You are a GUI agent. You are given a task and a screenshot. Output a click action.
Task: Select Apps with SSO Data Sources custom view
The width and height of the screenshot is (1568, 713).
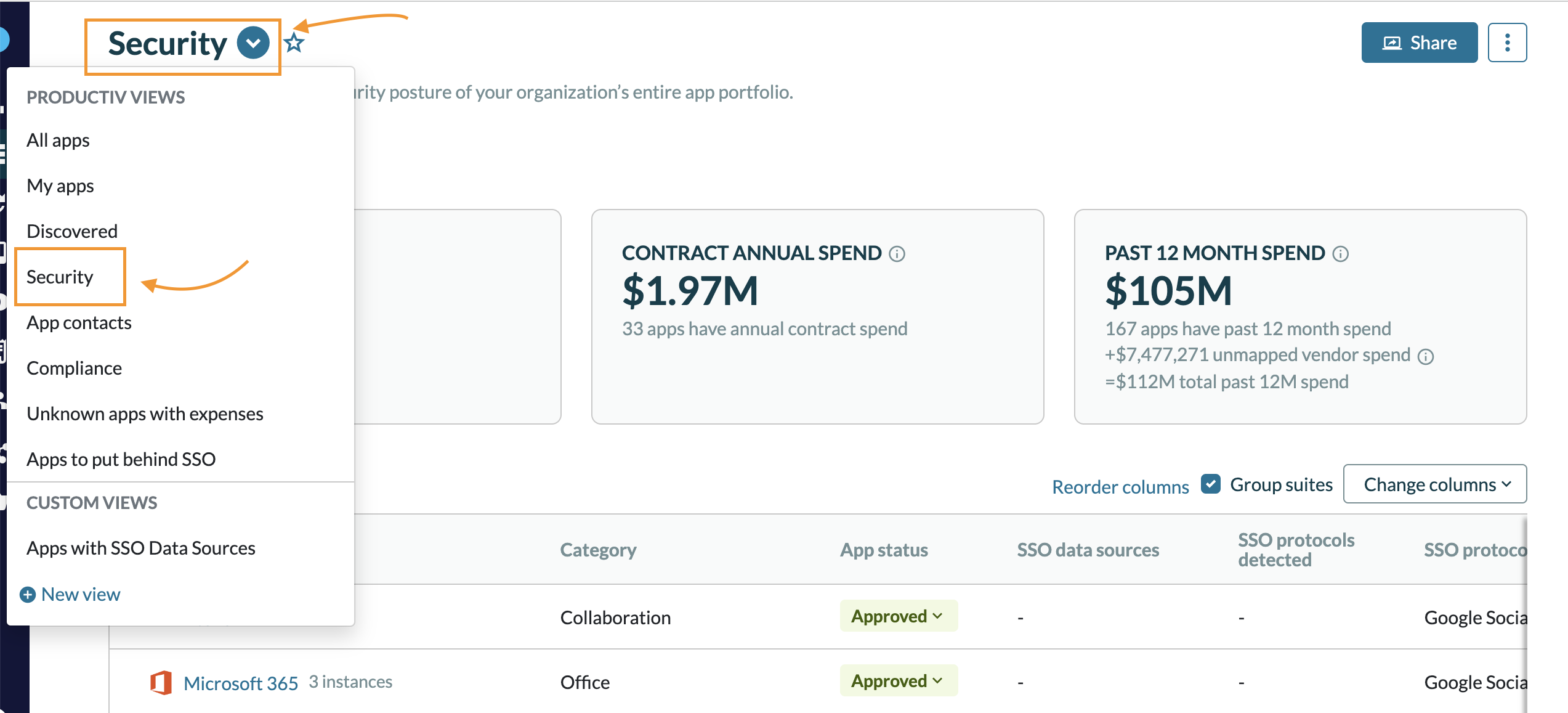(140, 548)
